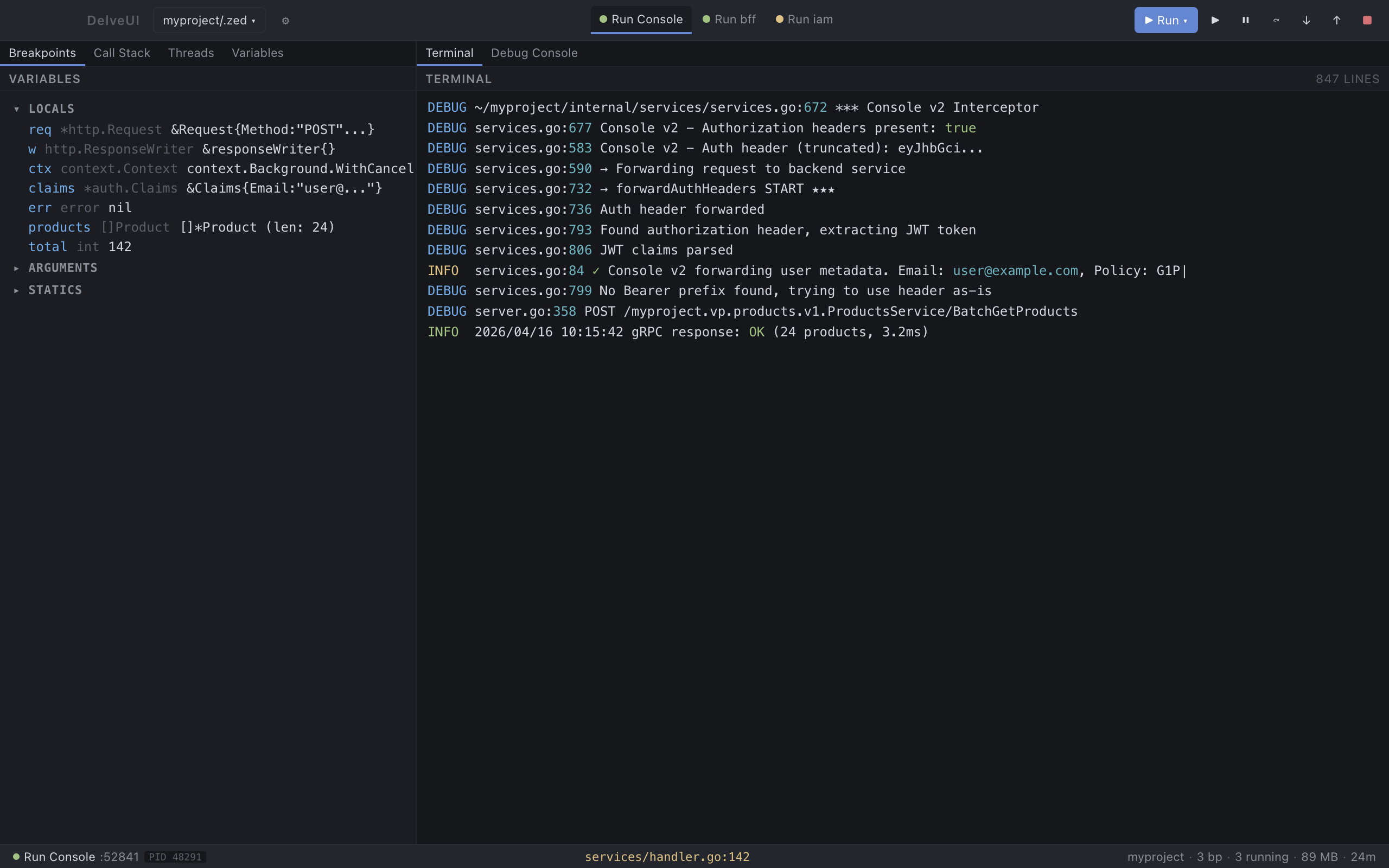
Task: Toggle the Run iam session indicator
Action: [779, 19]
